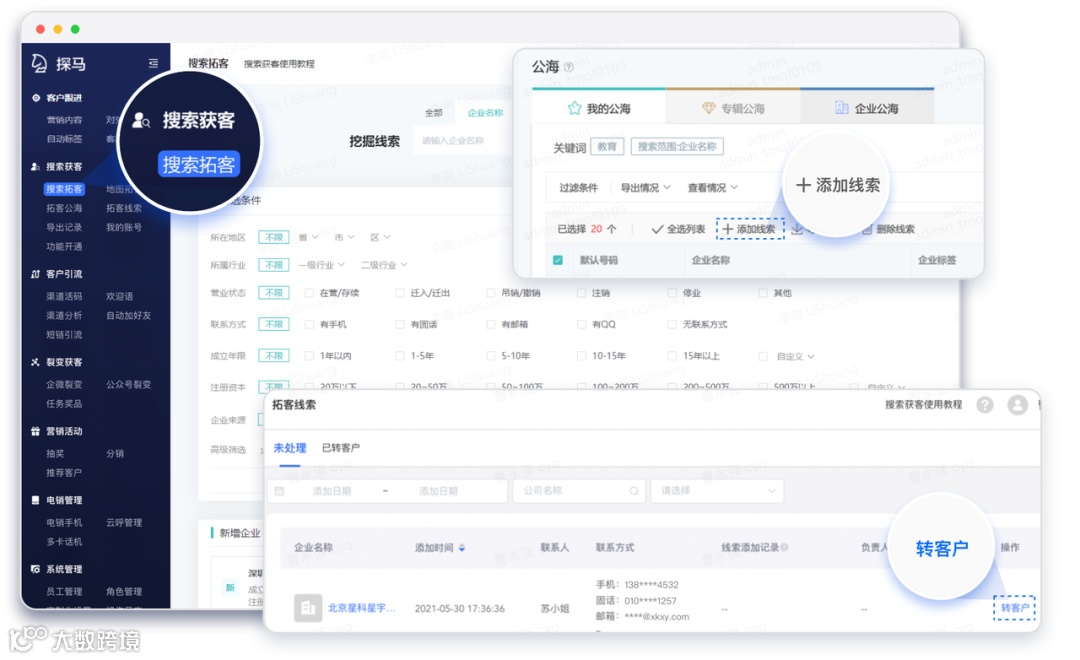
Task: Click 客户跟进 sidebar section icon
Action: (x=36, y=98)
